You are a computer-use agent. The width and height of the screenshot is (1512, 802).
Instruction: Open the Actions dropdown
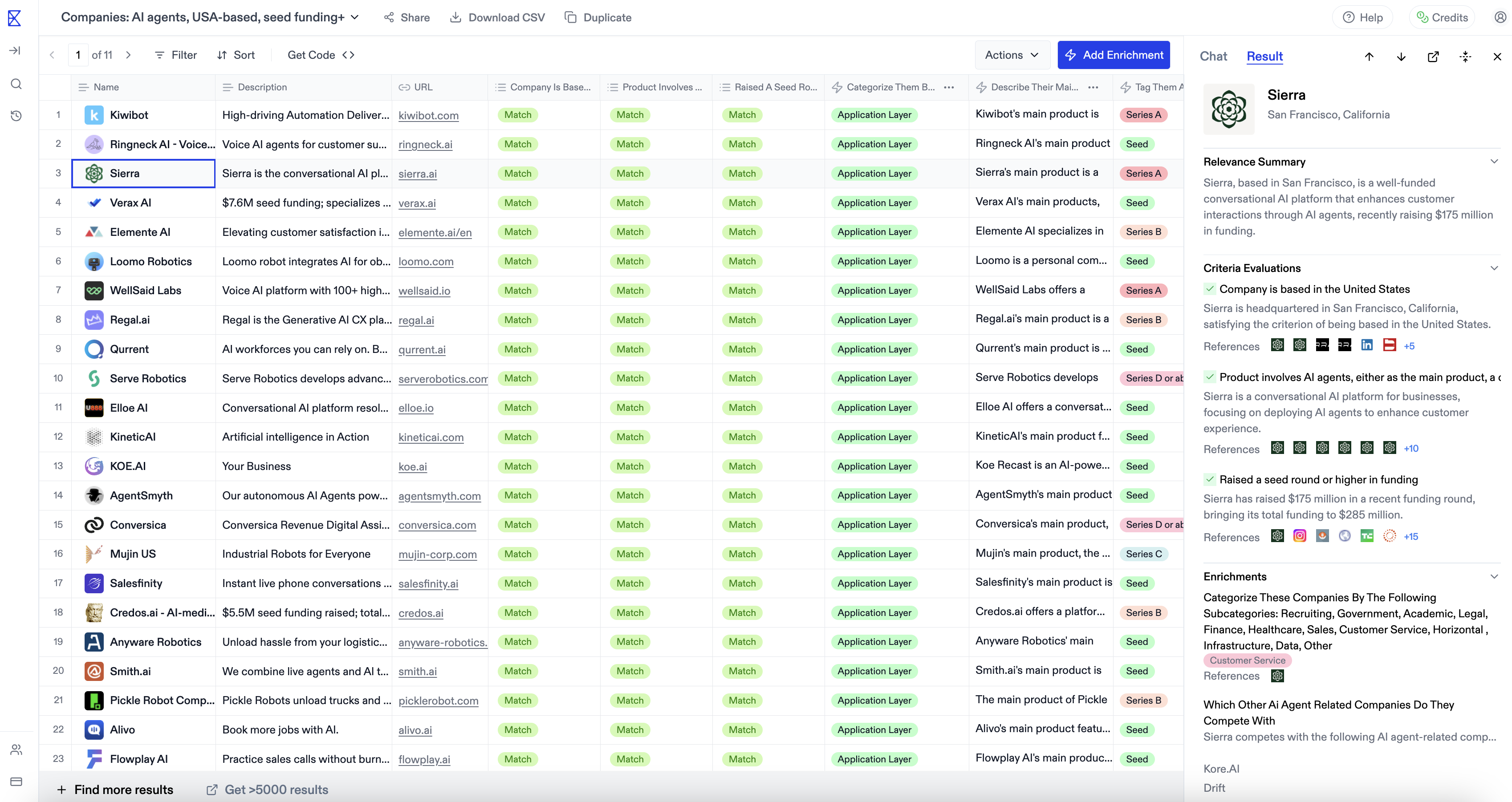[x=1011, y=55]
